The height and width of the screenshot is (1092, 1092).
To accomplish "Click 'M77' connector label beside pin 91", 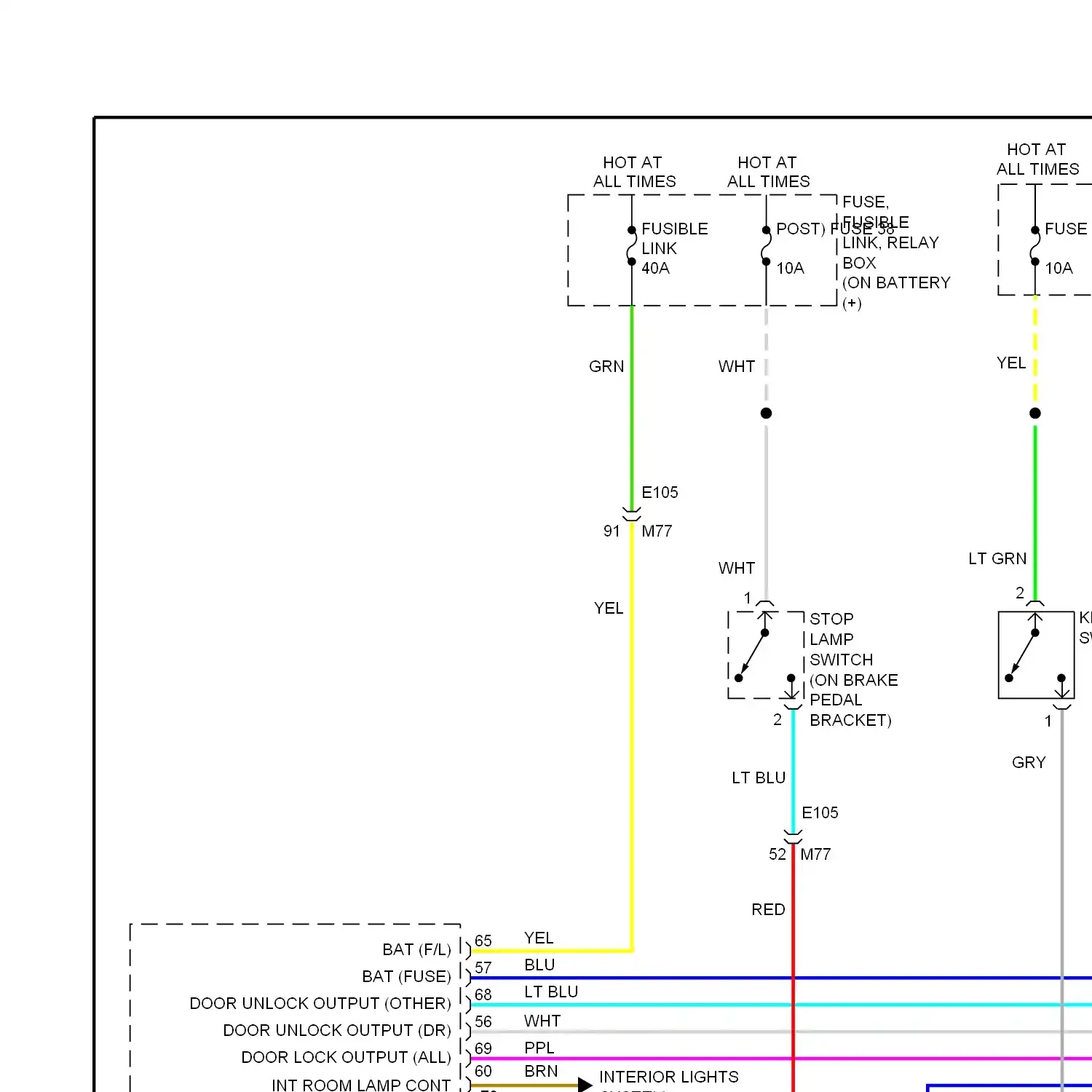I will tap(657, 531).
